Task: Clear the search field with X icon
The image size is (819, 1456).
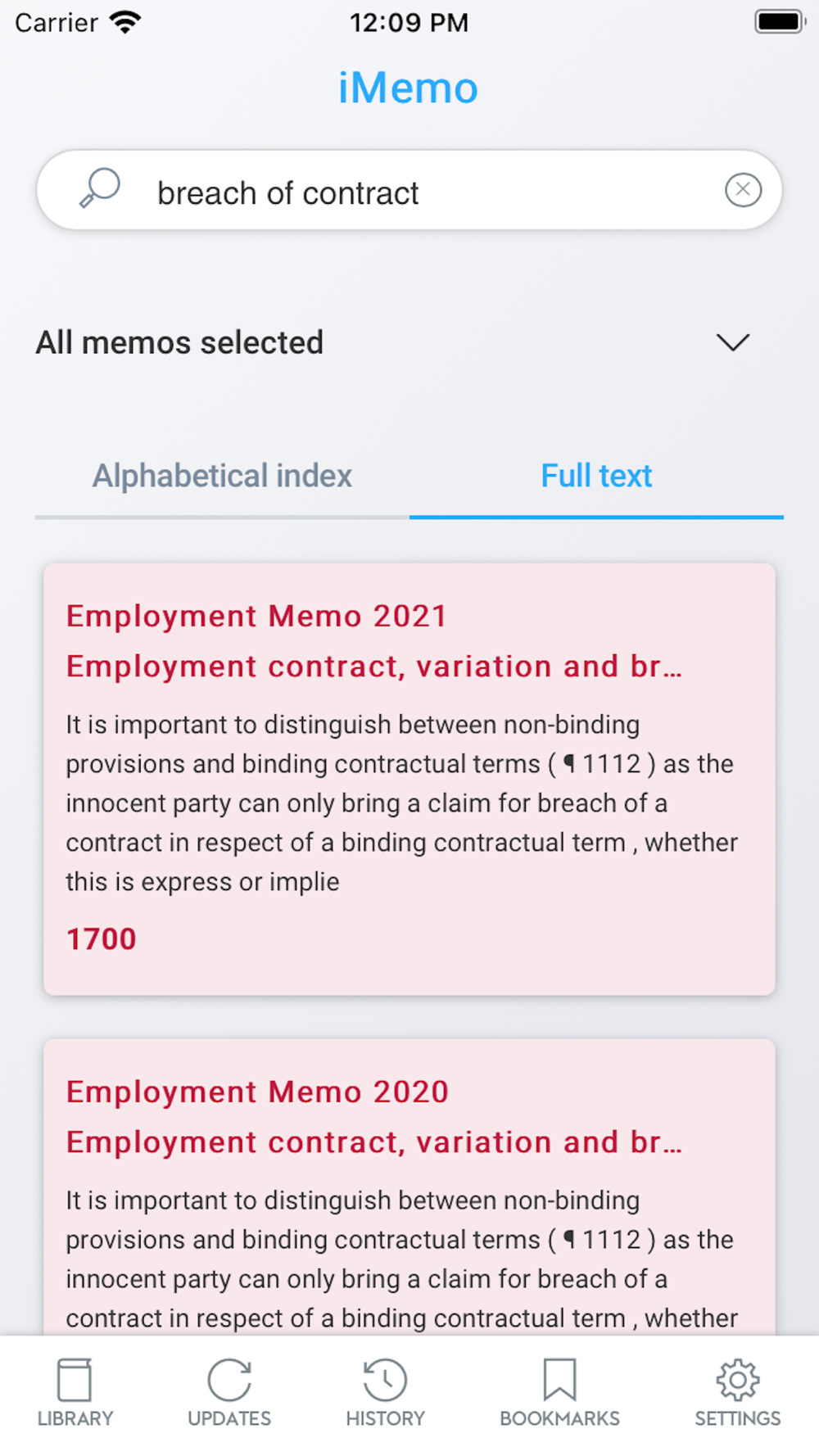Action: coord(743,190)
